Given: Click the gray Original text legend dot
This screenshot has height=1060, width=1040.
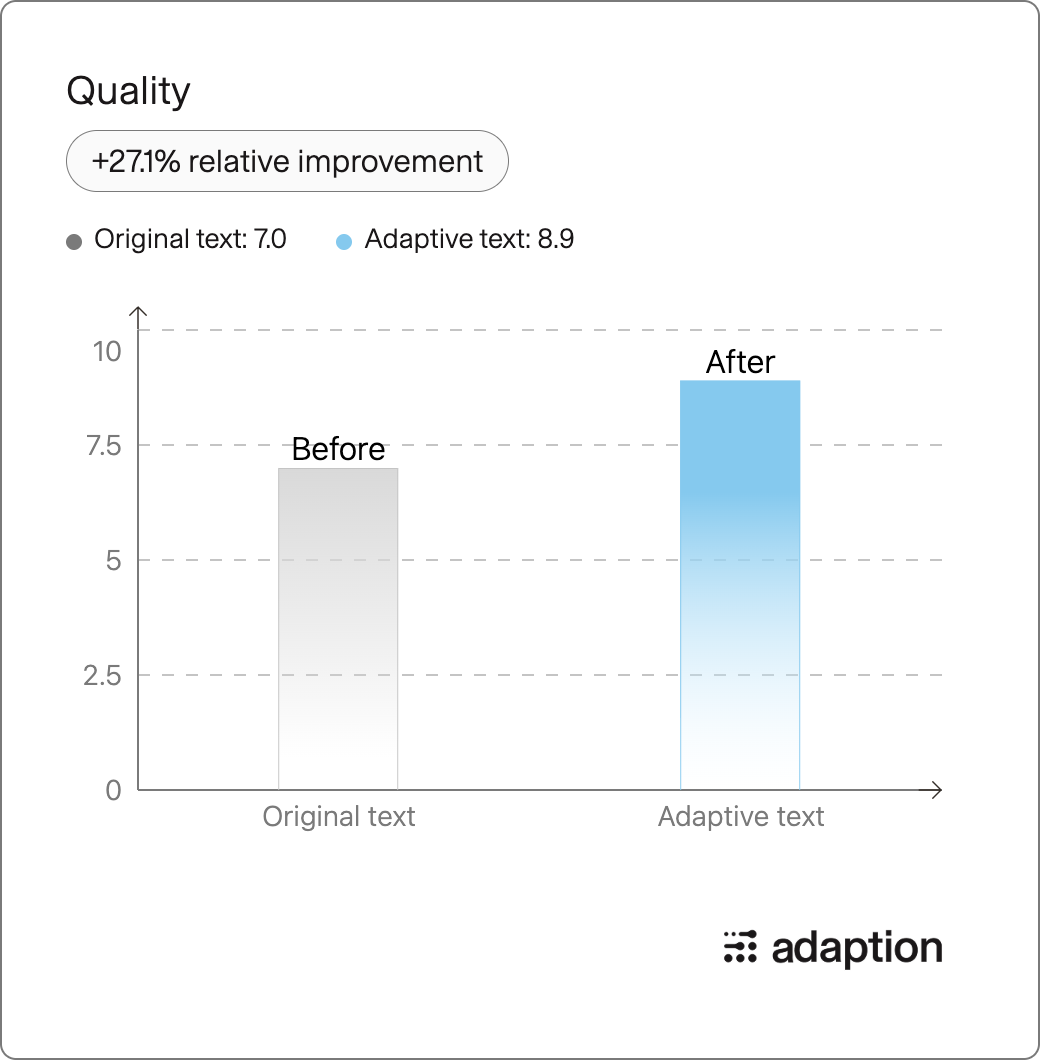Looking at the screenshot, I should click(x=74, y=241).
